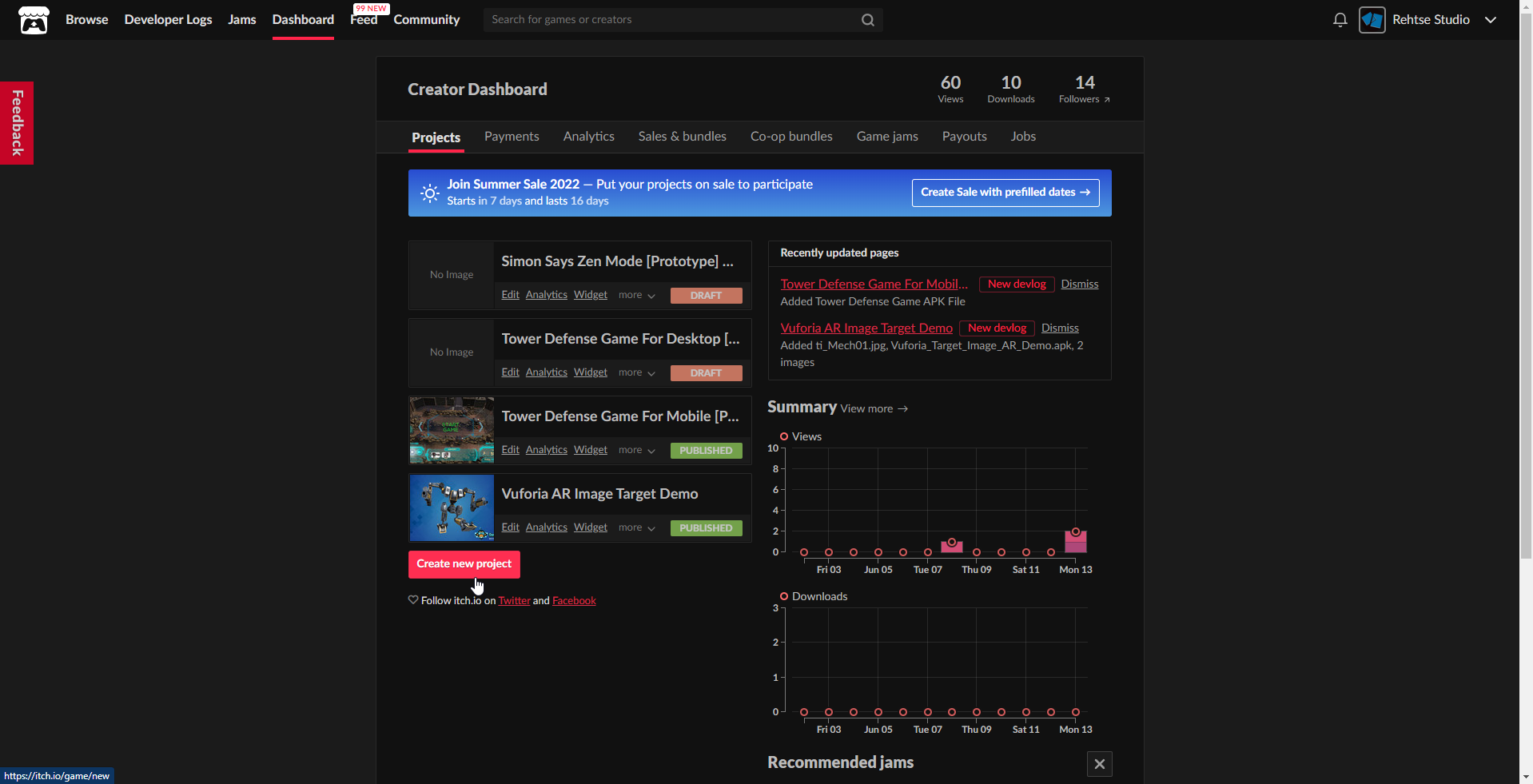Viewport: 1533px width, 784px height.
Task: Open Developer Logs in top navigation
Action: (x=168, y=20)
